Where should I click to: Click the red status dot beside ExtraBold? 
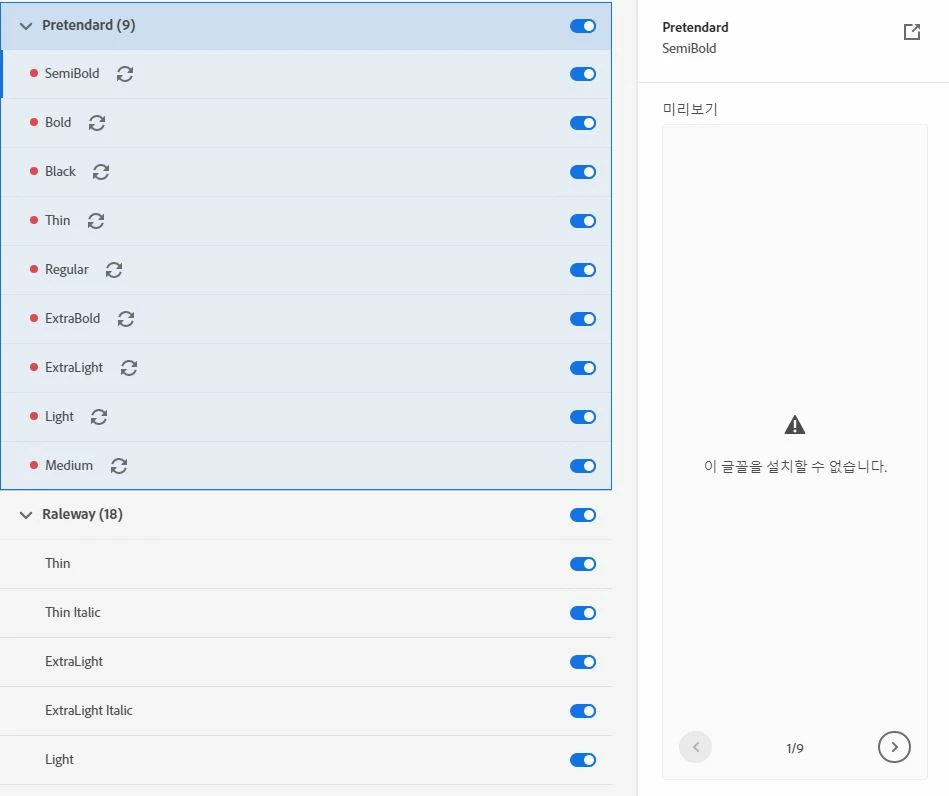point(34,318)
